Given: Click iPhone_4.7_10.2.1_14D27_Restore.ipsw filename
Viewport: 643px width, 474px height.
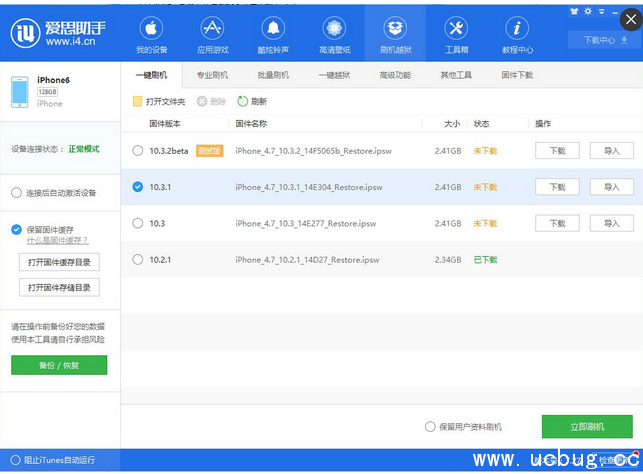Looking at the screenshot, I should 307,260.
